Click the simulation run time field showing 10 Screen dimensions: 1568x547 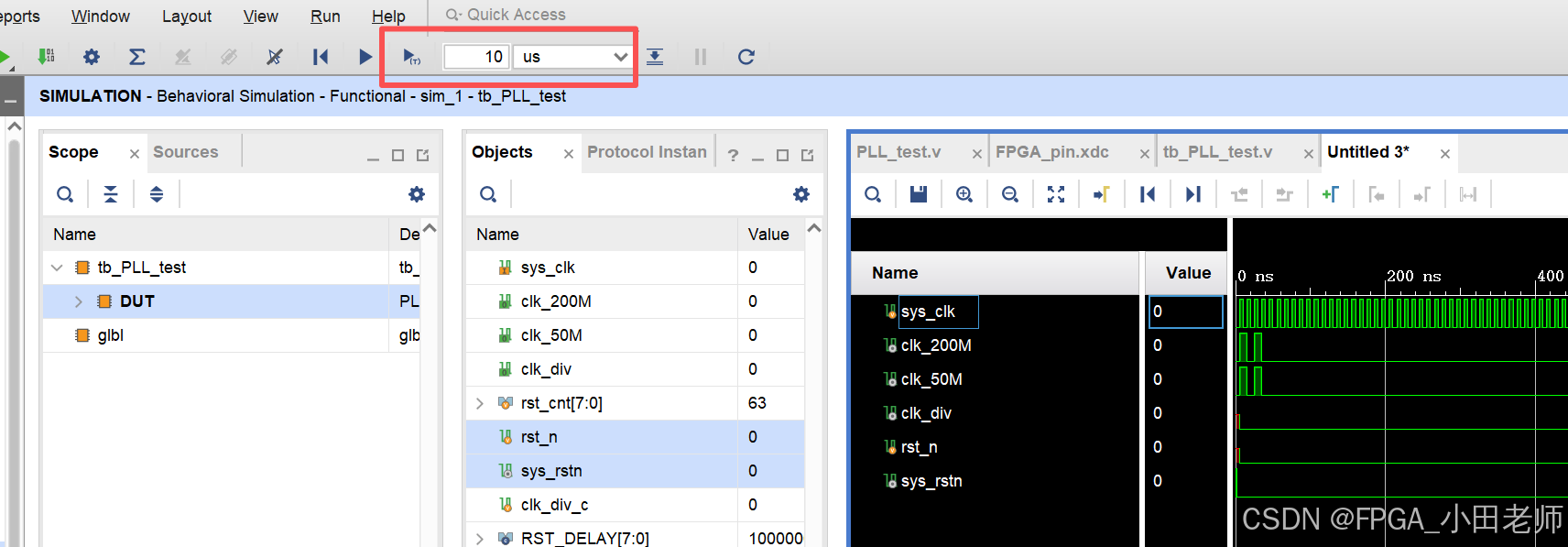pyautogui.click(x=476, y=57)
